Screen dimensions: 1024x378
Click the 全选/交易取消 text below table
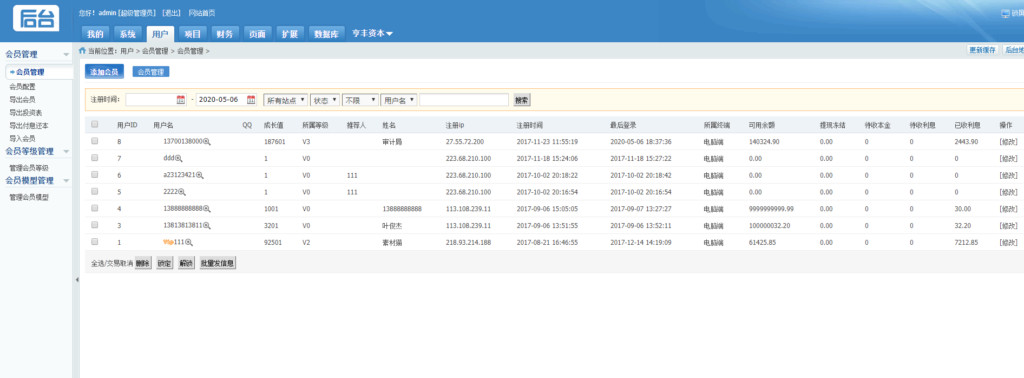(x=112, y=264)
